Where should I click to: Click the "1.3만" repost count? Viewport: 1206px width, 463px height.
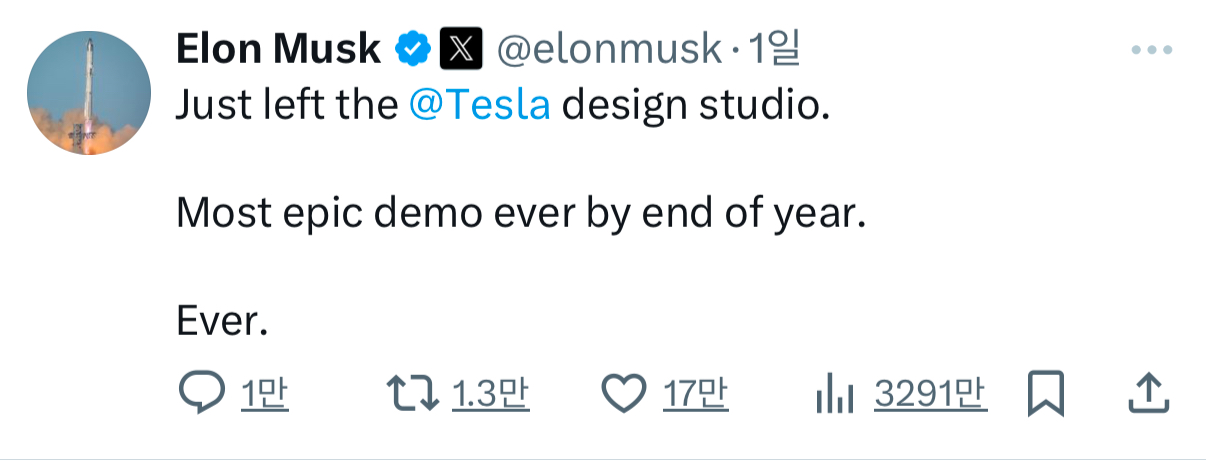tap(490, 395)
